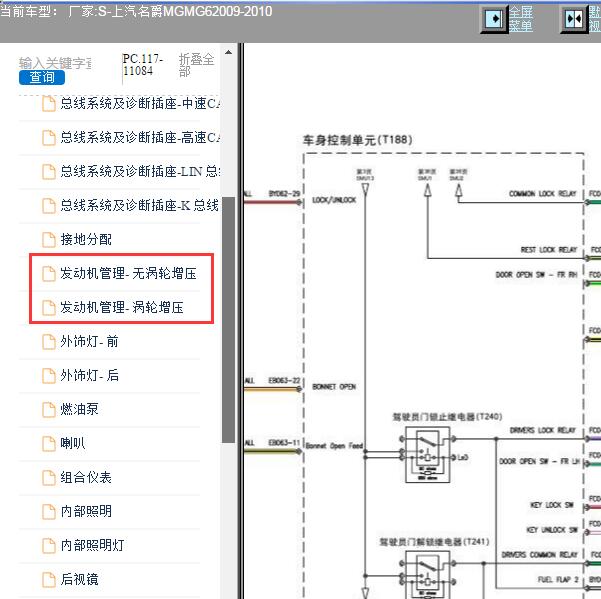
Task: Select 接地分配 in the list
Action: tap(86, 240)
